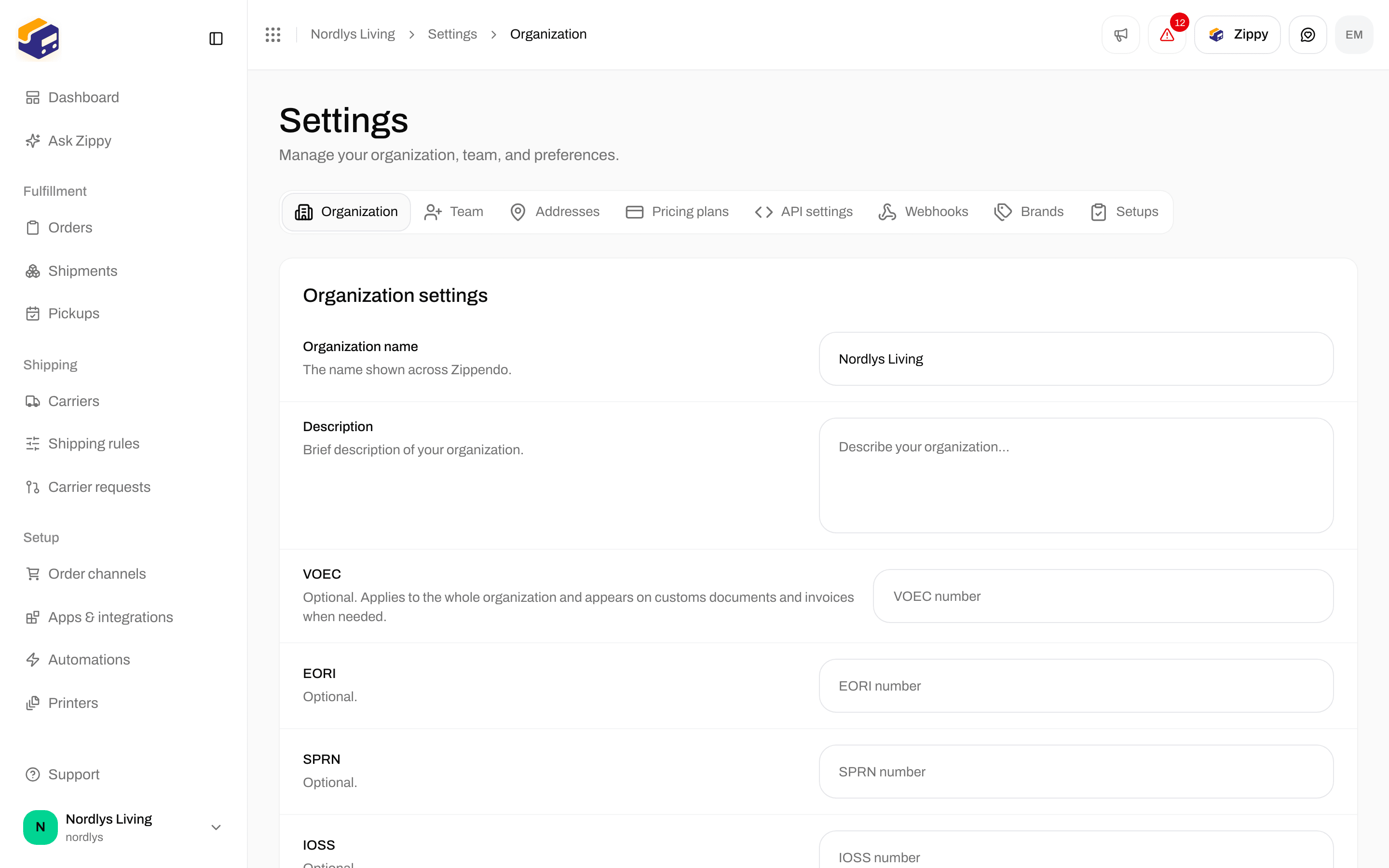This screenshot has height=868, width=1389.
Task: Focus the SPRN number field
Action: point(1076,772)
